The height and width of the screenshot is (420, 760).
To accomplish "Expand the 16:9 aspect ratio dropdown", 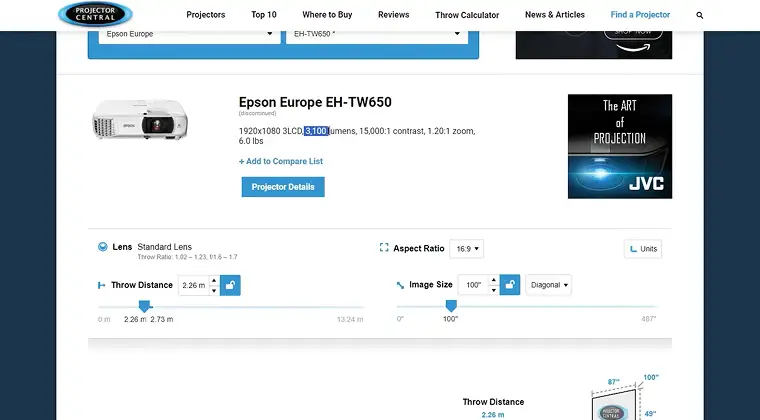I will click(466, 248).
